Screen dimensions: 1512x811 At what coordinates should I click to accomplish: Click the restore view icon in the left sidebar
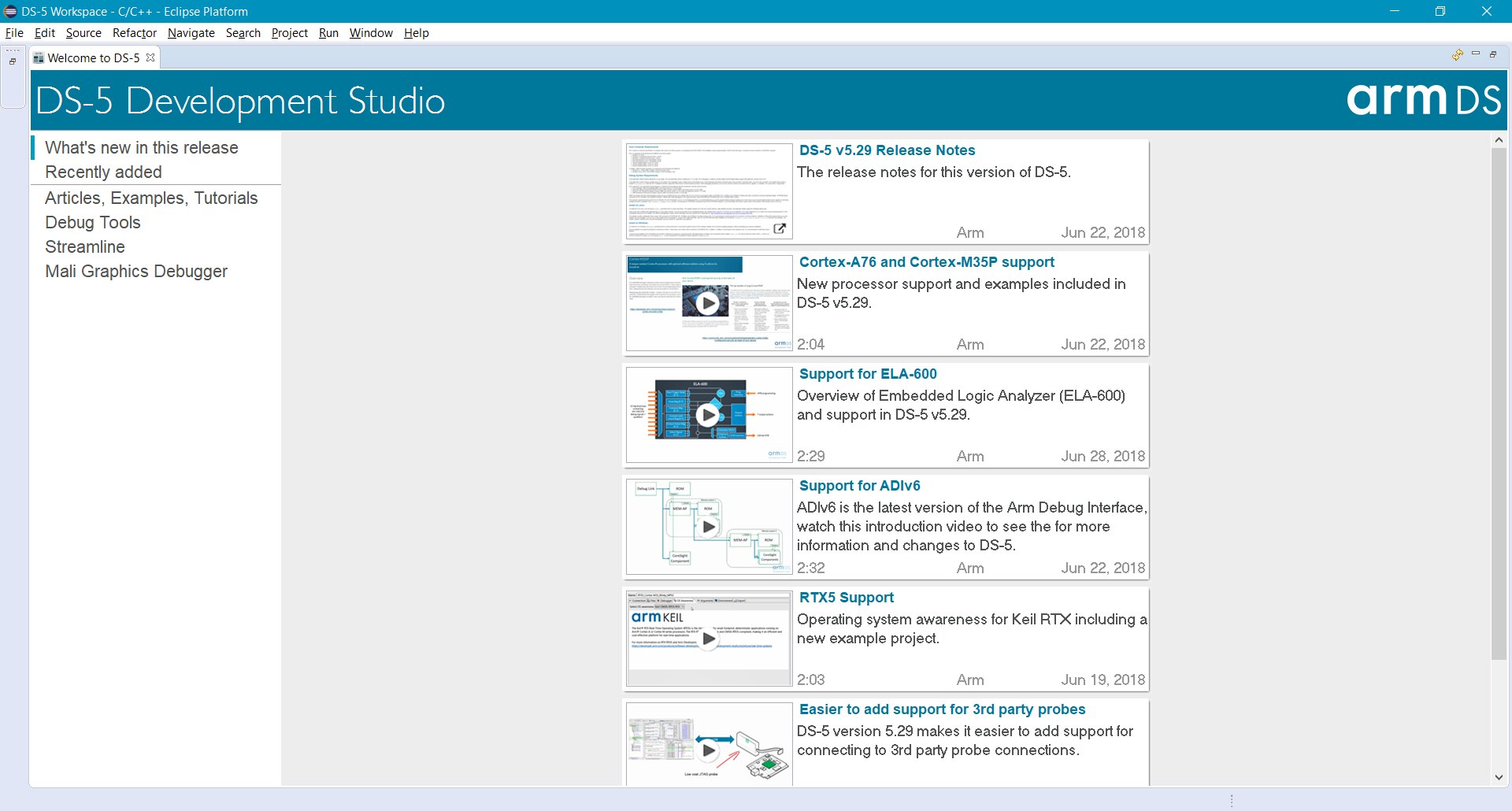coord(12,60)
